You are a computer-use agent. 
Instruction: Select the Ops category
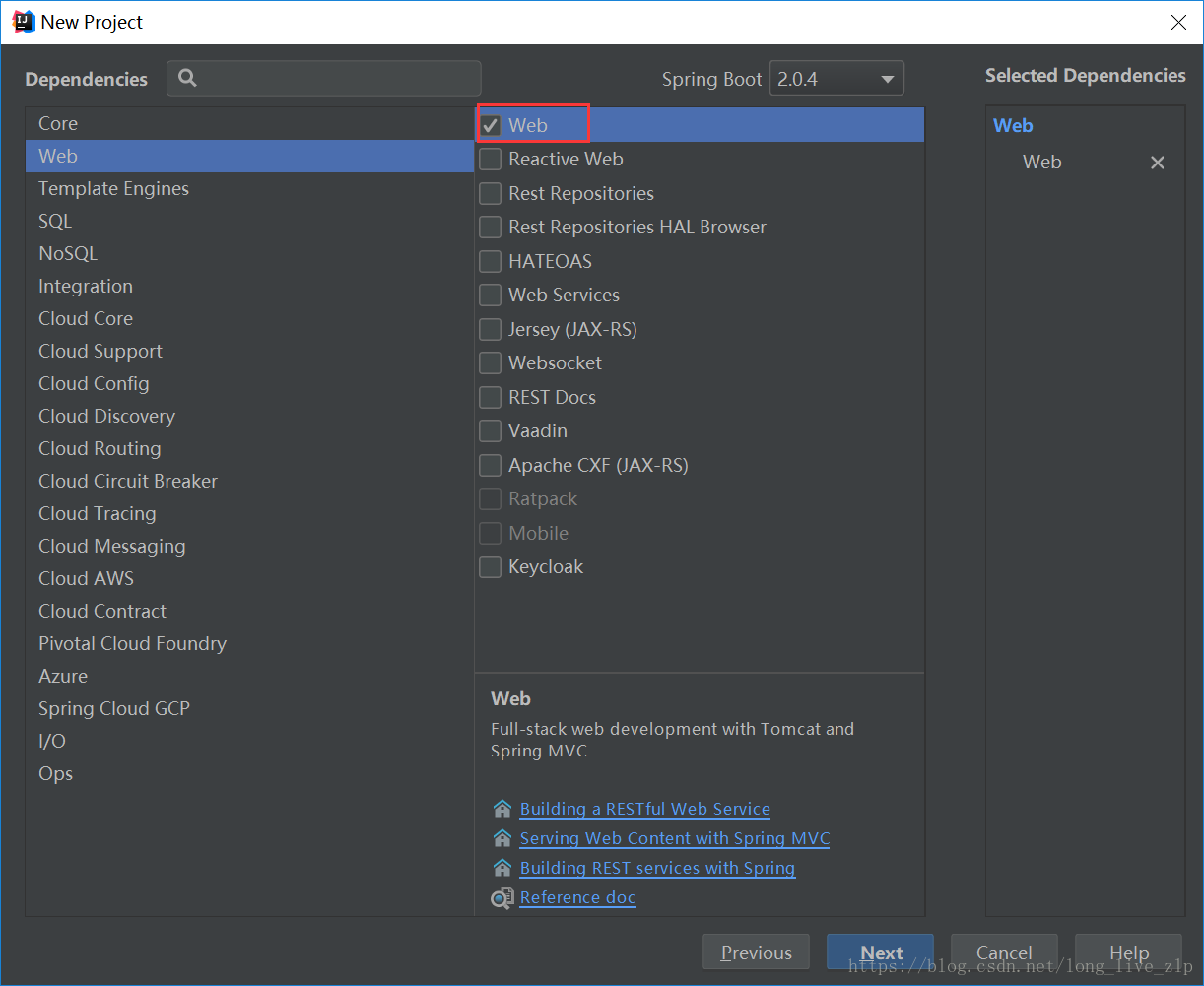tap(249, 773)
